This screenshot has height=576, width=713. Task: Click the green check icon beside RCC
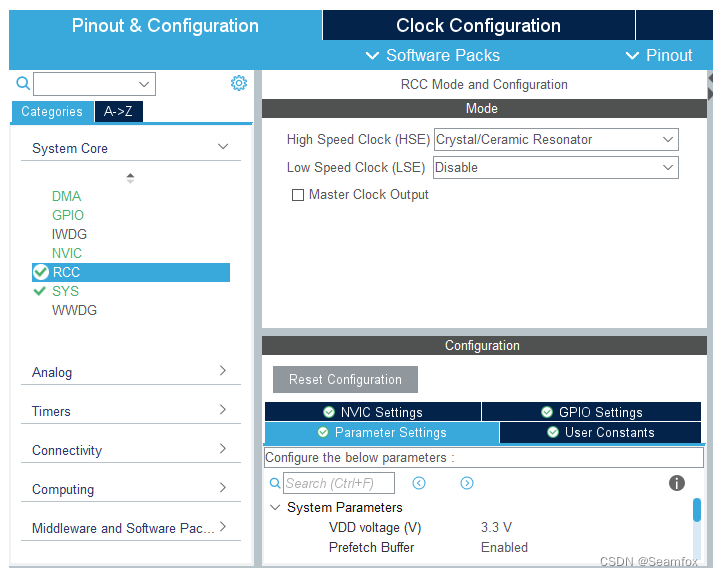(41, 272)
